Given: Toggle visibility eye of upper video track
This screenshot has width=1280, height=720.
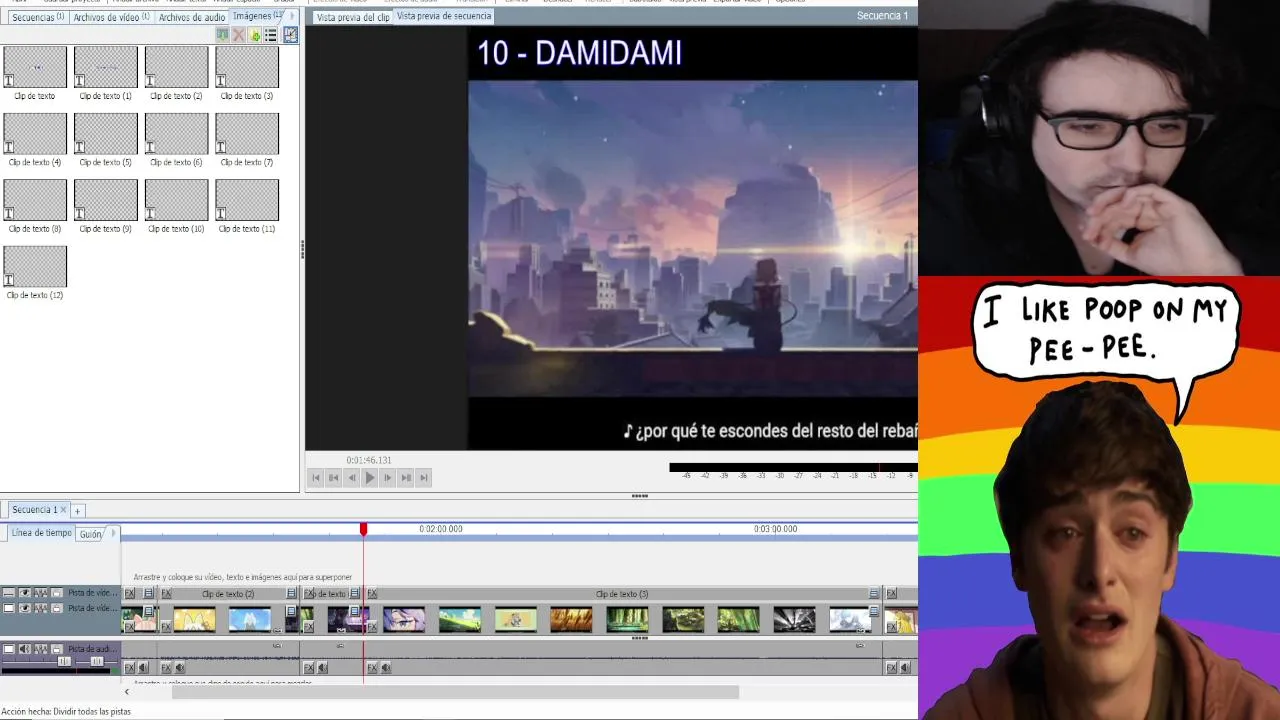Looking at the screenshot, I should pyautogui.click(x=24, y=593).
